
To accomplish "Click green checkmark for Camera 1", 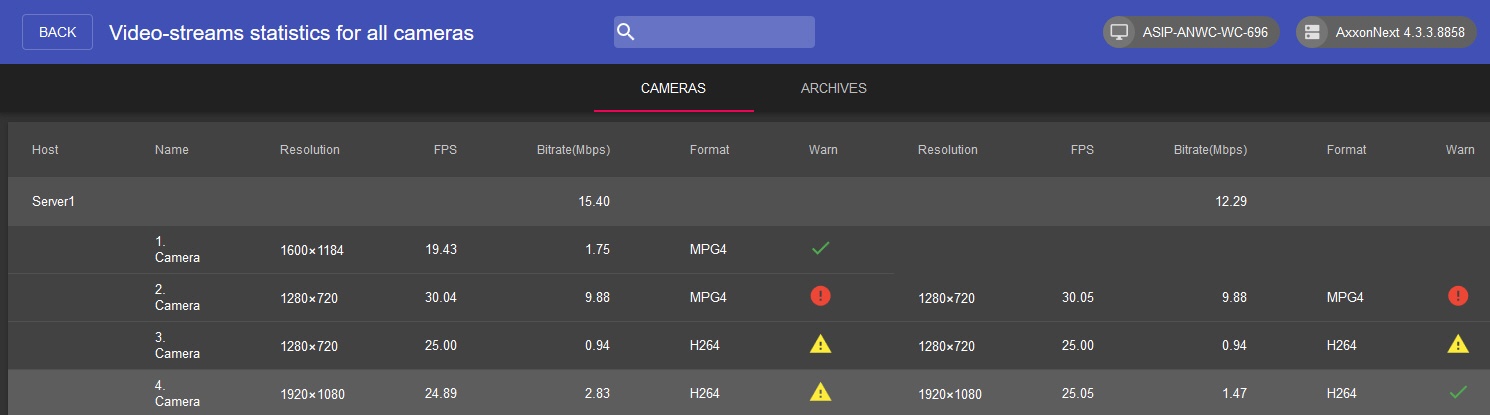I will (x=821, y=249).
